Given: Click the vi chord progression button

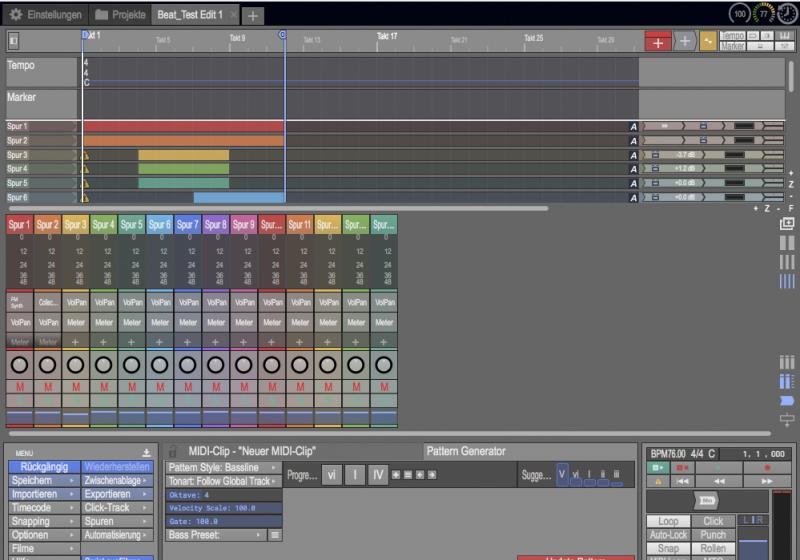Looking at the screenshot, I should (332, 475).
